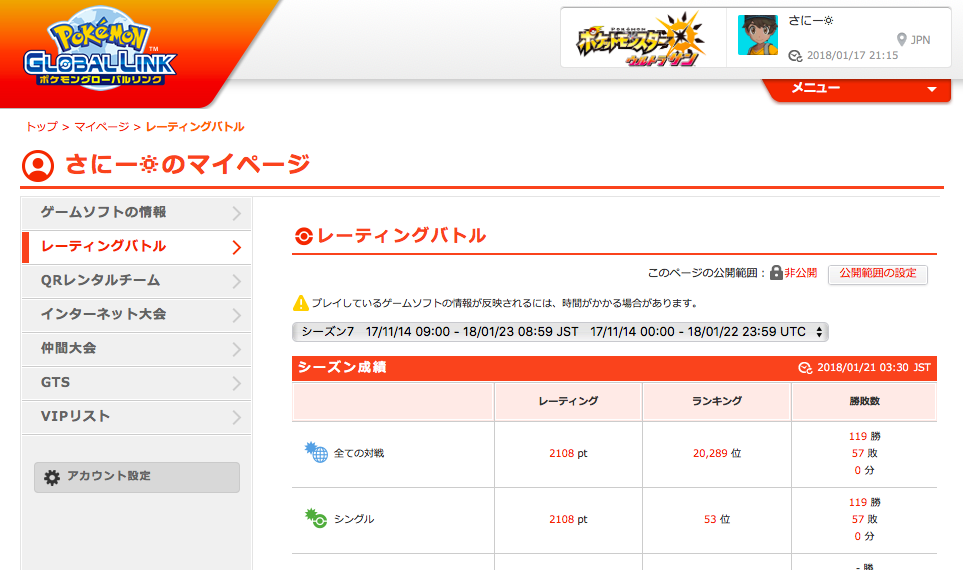963x570 pixels.
Task: Open アカウント設定 button
Action: click(x=137, y=477)
